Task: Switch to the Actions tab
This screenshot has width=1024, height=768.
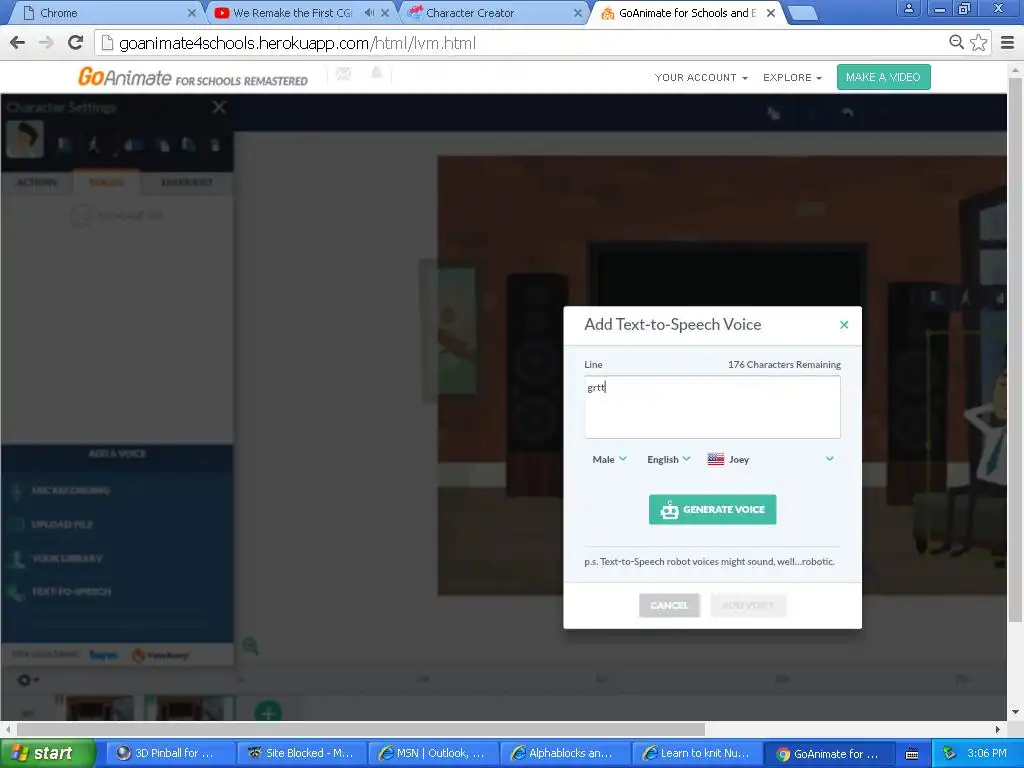Action: [37, 182]
